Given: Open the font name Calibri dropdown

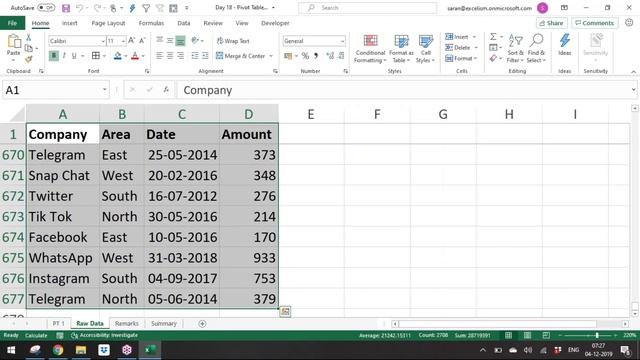Looking at the screenshot, I should click(103, 41).
